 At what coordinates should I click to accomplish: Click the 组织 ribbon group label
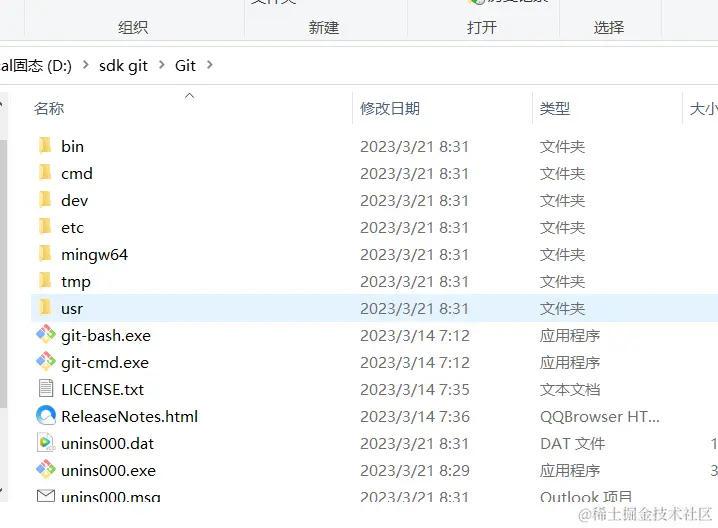click(x=133, y=27)
